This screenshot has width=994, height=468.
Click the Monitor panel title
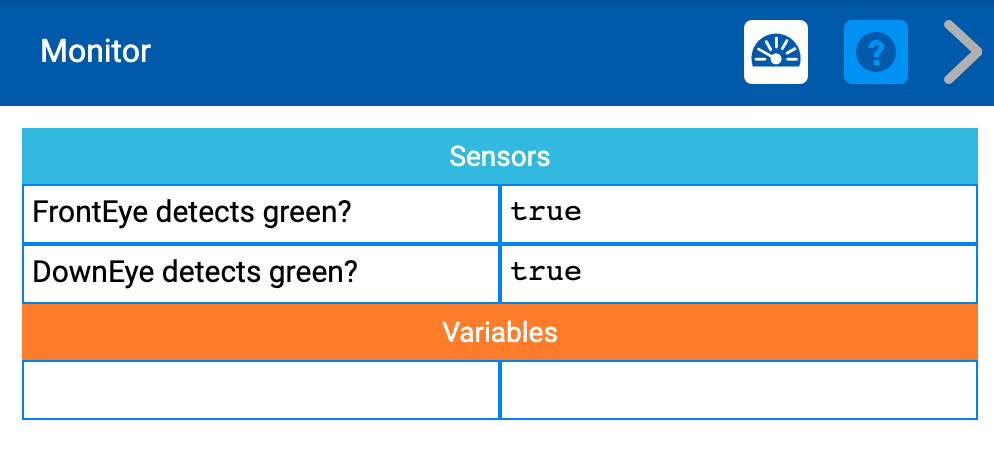(95, 51)
